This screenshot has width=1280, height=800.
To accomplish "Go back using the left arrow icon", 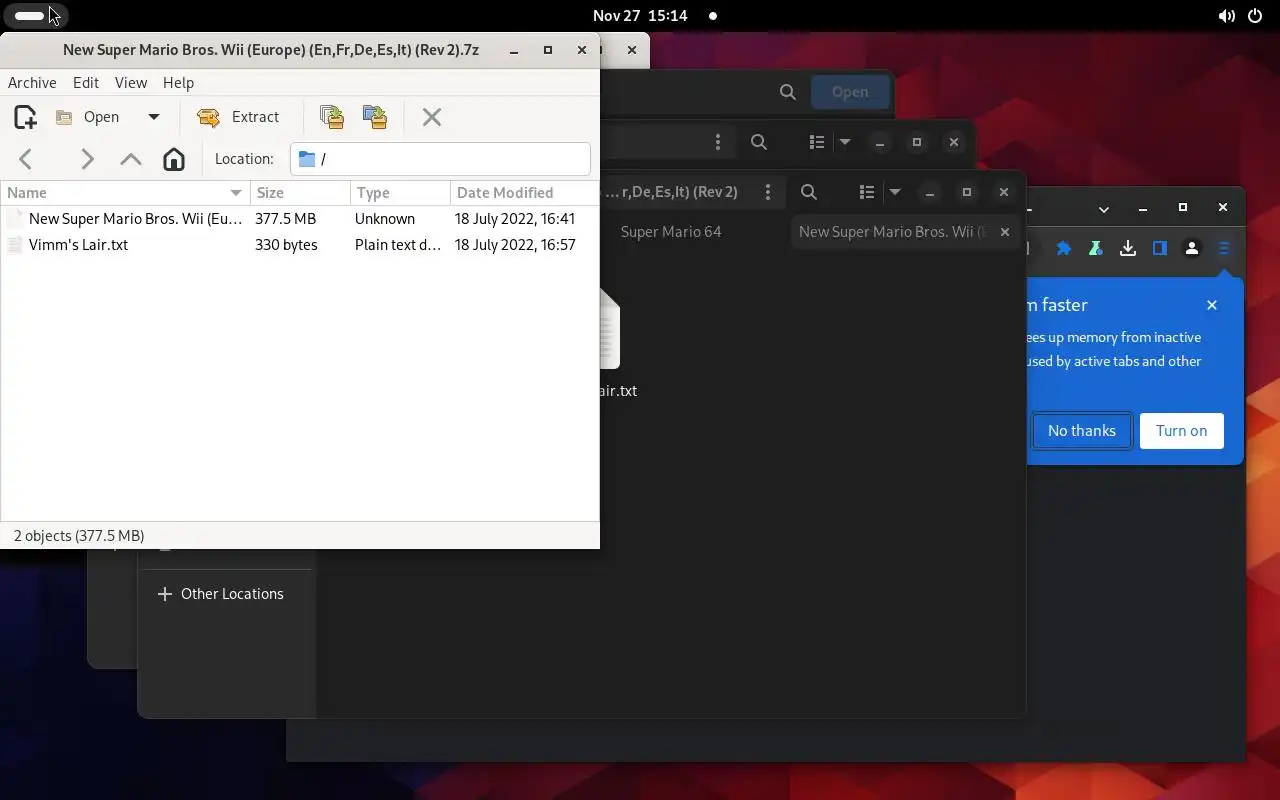I will [x=26, y=159].
